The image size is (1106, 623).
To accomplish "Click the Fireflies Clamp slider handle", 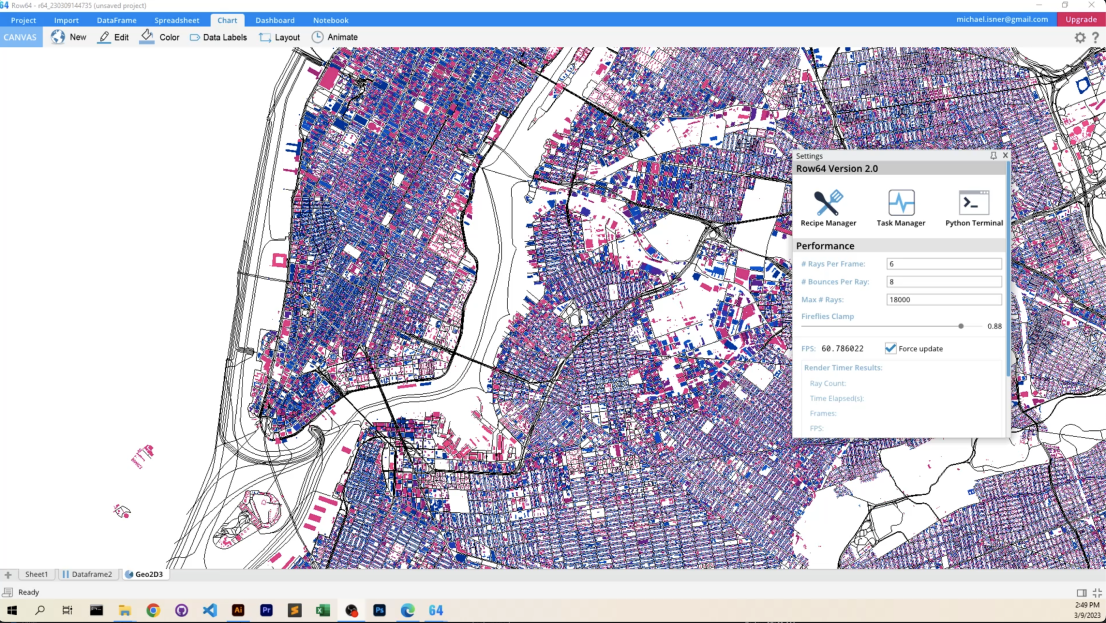I will click(961, 326).
